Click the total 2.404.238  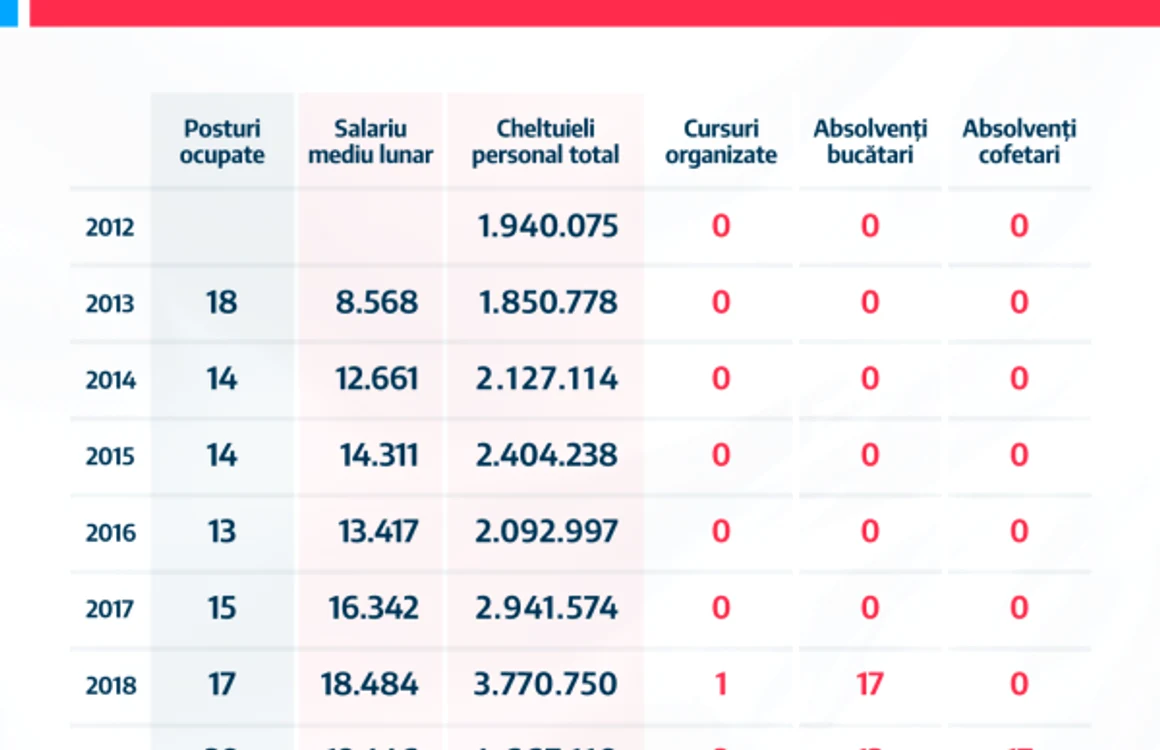tap(546, 455)
